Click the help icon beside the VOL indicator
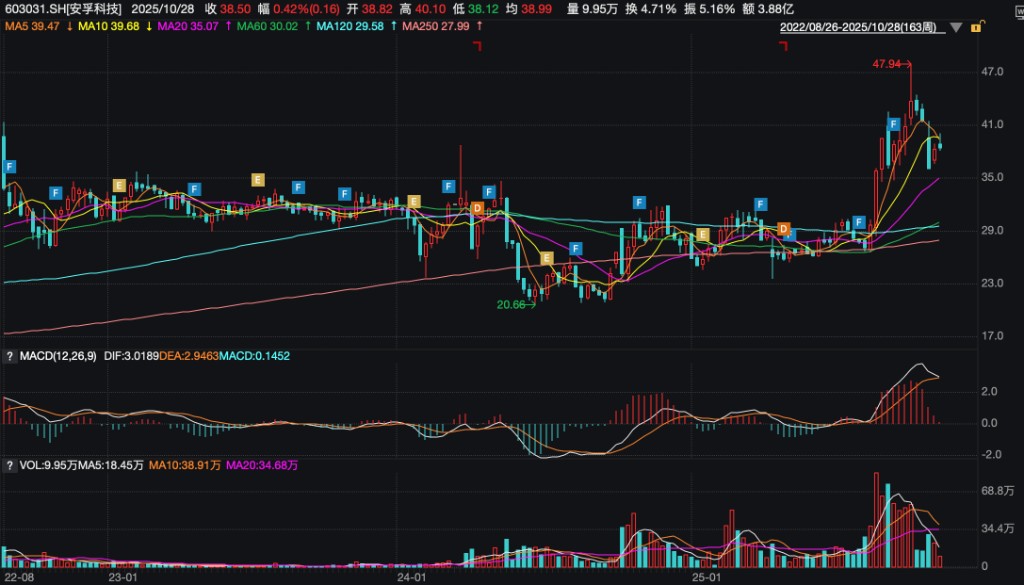The height and width of the screenshot is (585, 1024). [x=10, y=466]
